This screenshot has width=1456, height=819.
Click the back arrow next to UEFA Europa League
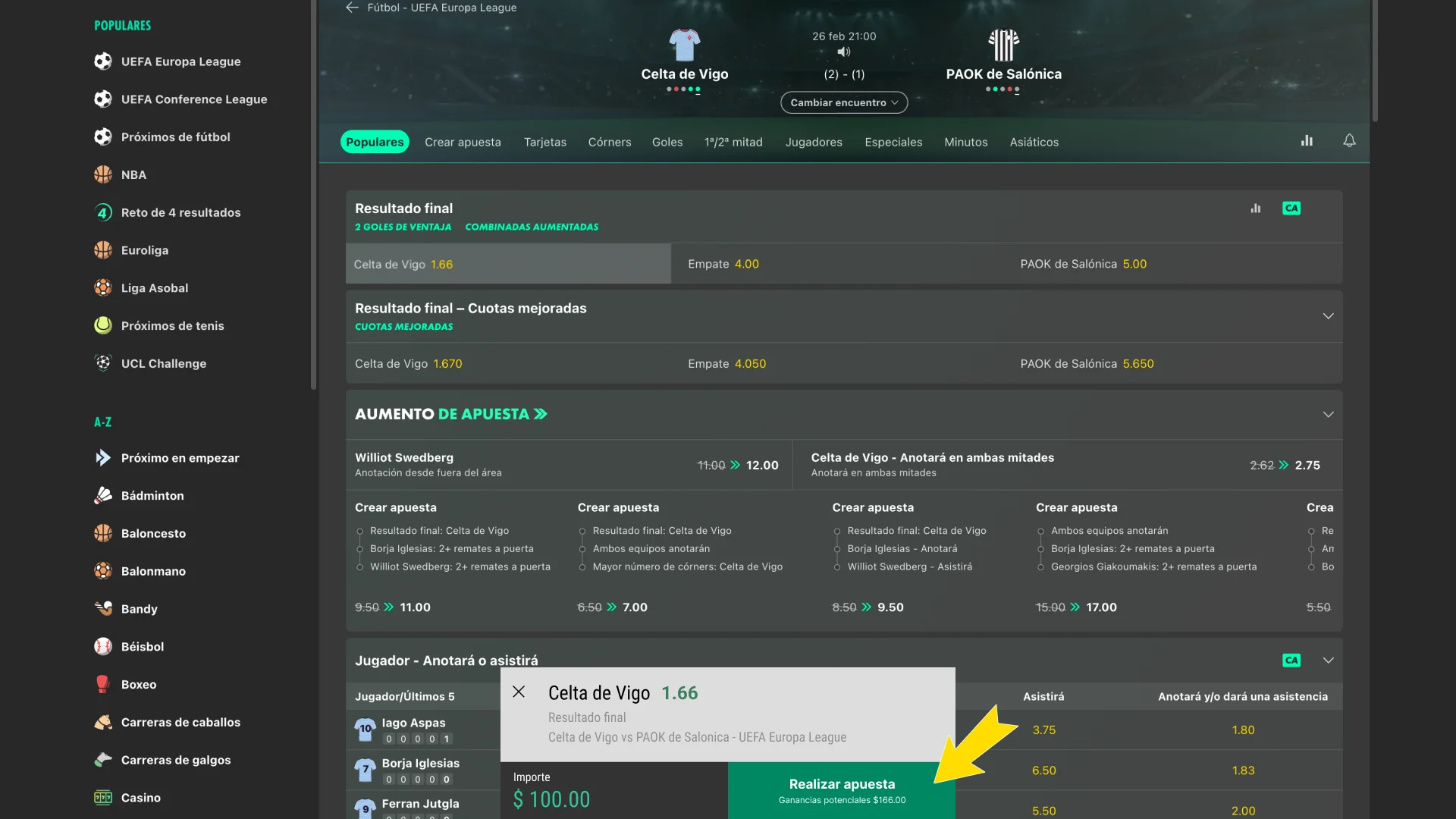352,8
